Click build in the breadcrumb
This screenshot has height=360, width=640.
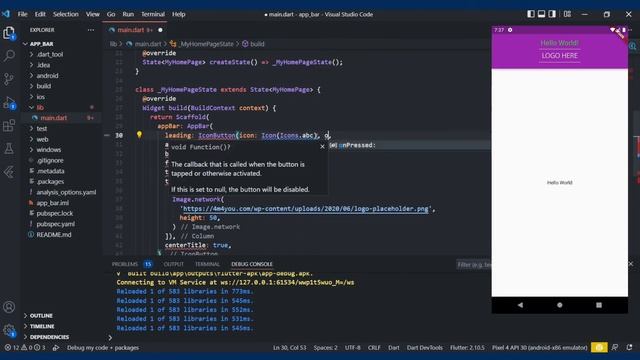tap(257, 44)
